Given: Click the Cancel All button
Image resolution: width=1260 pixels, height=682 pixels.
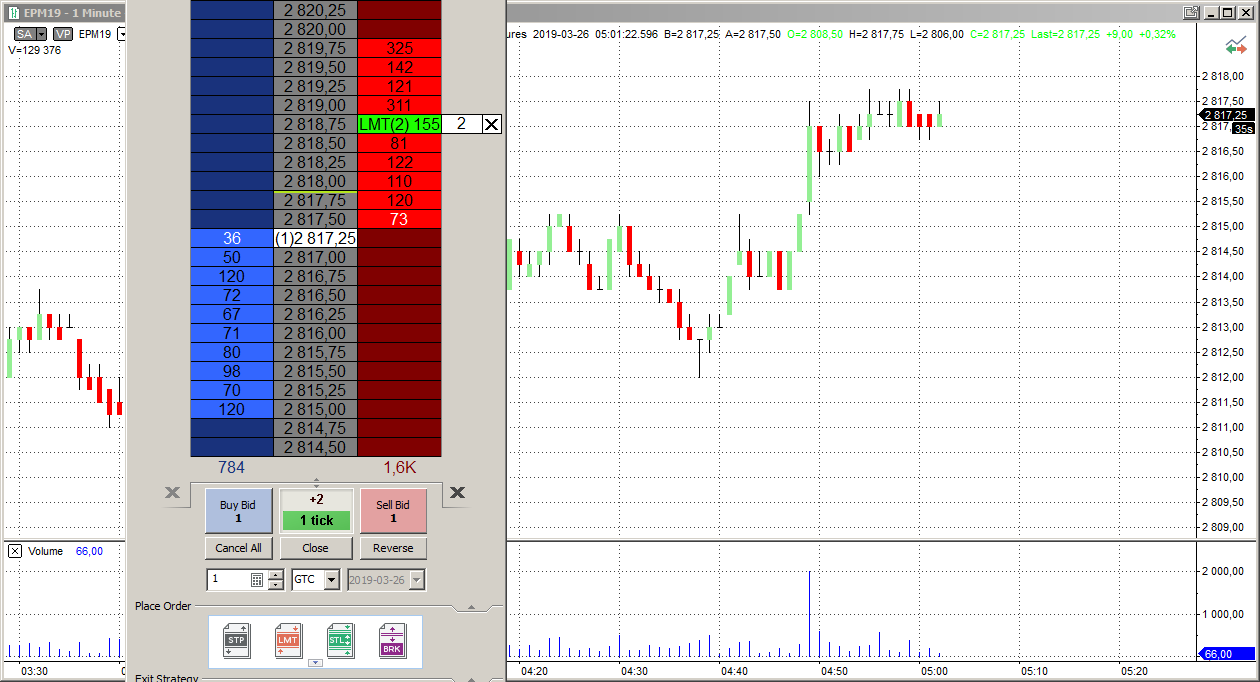Looking at the screenshot, I should (x=238, y=548).
